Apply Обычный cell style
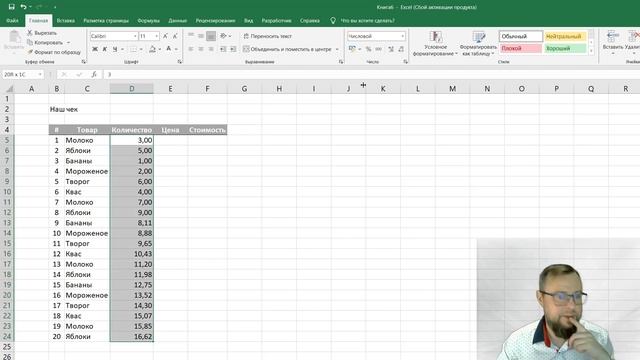 pyautogui.click(x=521, y=36)
